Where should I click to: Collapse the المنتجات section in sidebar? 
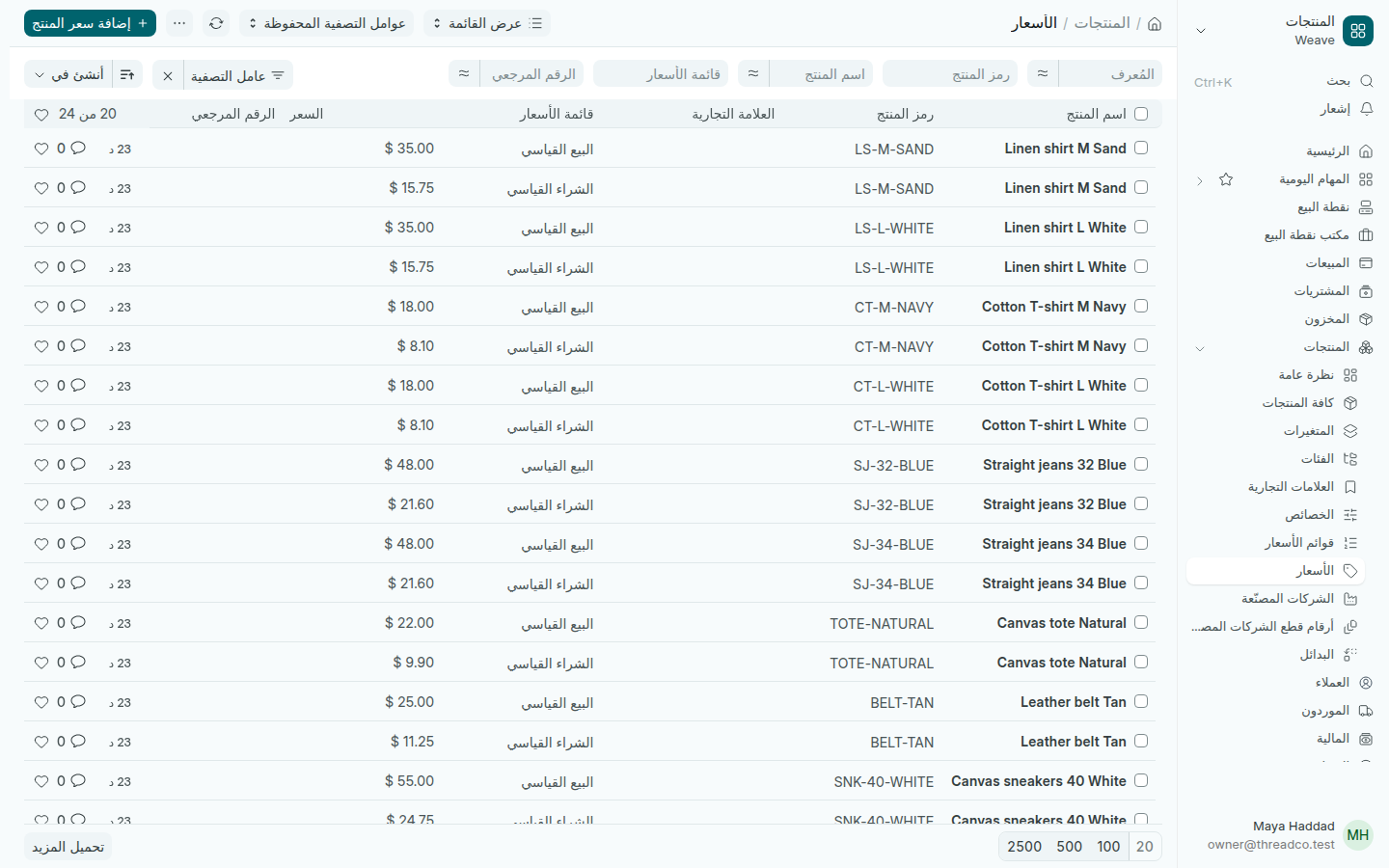(x=1200, y=347)
